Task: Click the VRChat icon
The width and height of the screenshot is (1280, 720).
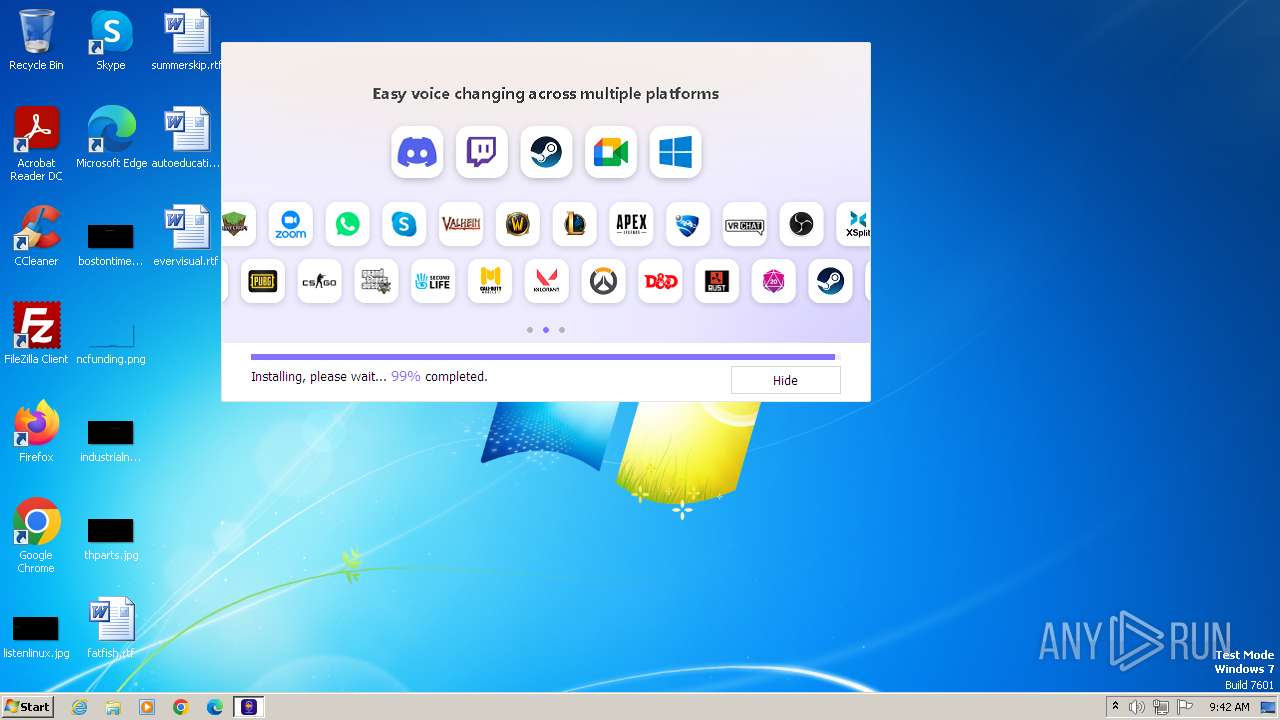Action: (744, 224)
